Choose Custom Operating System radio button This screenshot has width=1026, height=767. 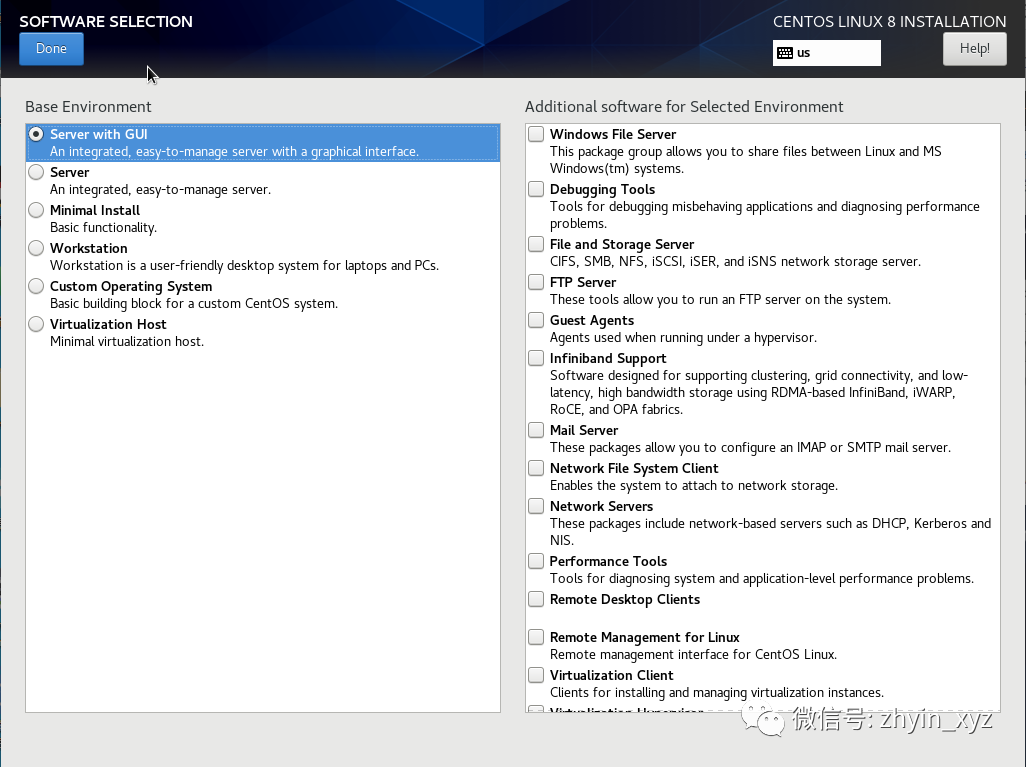point(36,286)
